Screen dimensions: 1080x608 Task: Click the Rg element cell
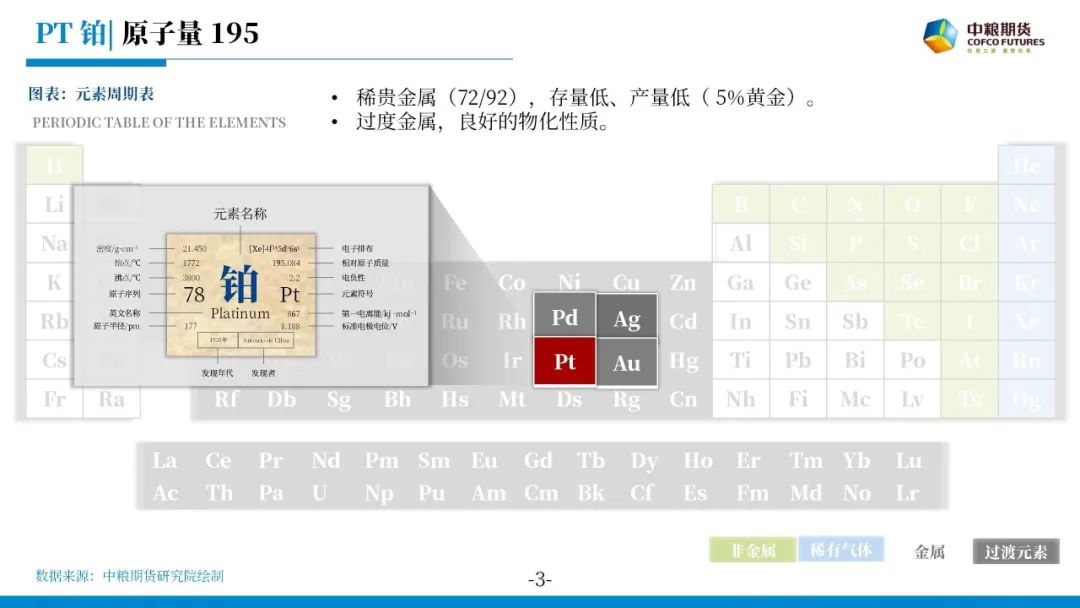pyautogui.click(x=626, y=399)
